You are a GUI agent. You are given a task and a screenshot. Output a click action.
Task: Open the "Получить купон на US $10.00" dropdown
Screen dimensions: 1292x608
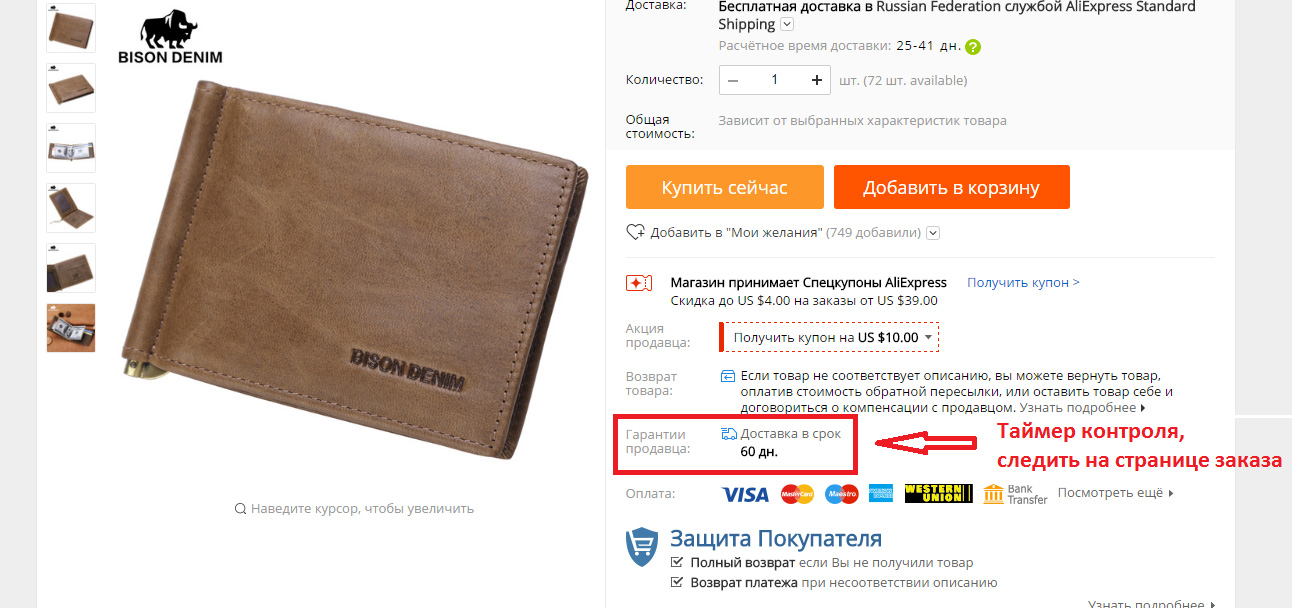829,338
